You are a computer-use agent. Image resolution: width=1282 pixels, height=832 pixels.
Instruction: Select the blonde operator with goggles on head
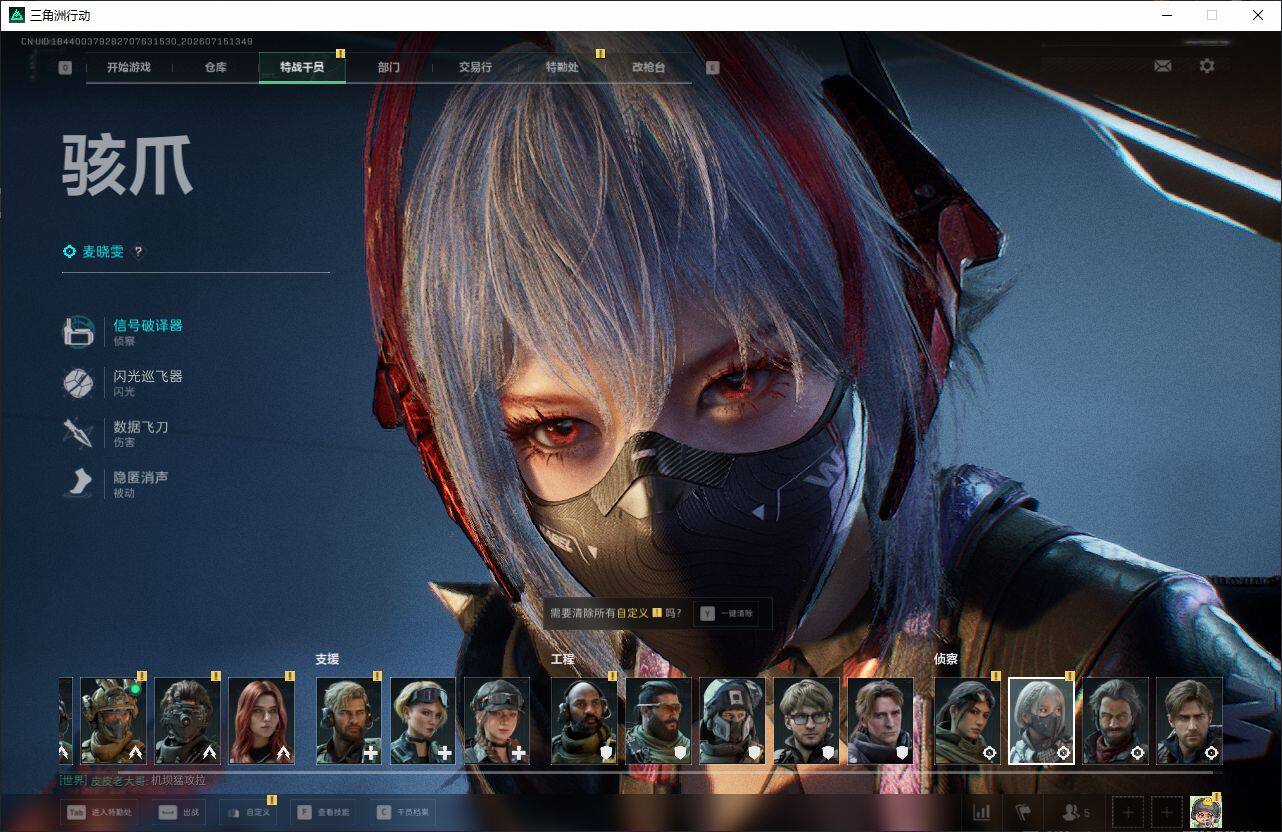pyautogui.click(x=423, y=721)
